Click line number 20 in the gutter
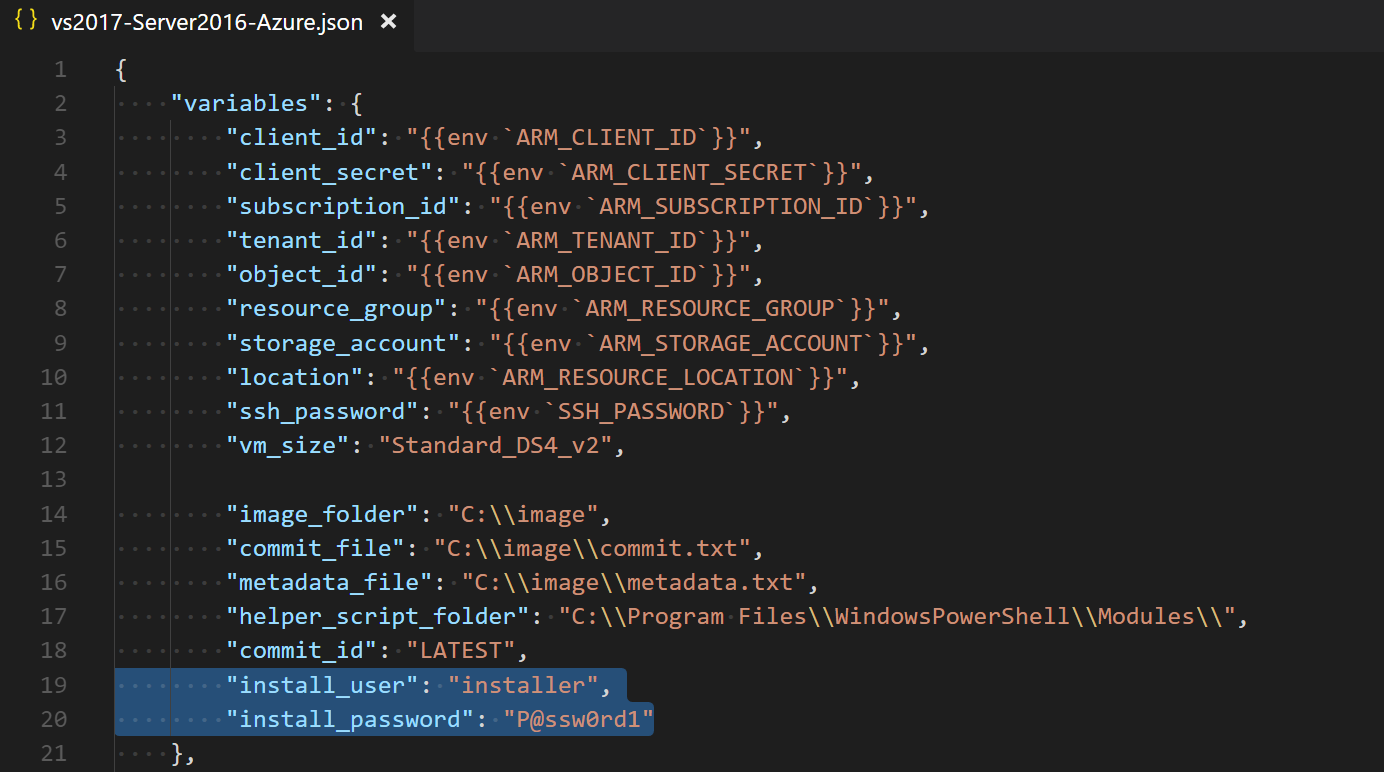Viewport: 1384px width, 772px height. click(x=54, y=718)
